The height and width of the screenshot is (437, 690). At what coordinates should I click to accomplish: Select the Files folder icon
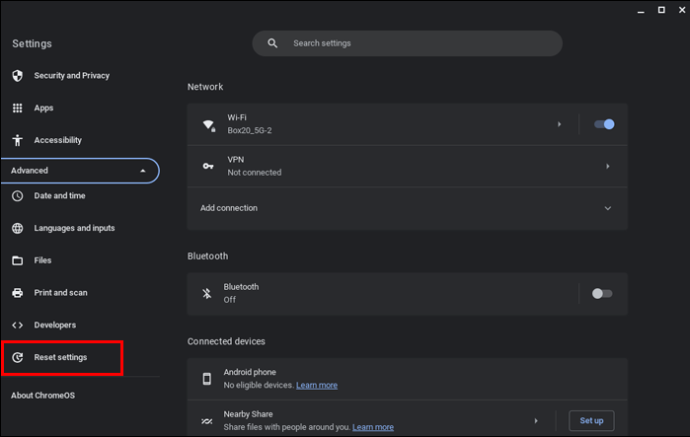(x=17, y=261)
